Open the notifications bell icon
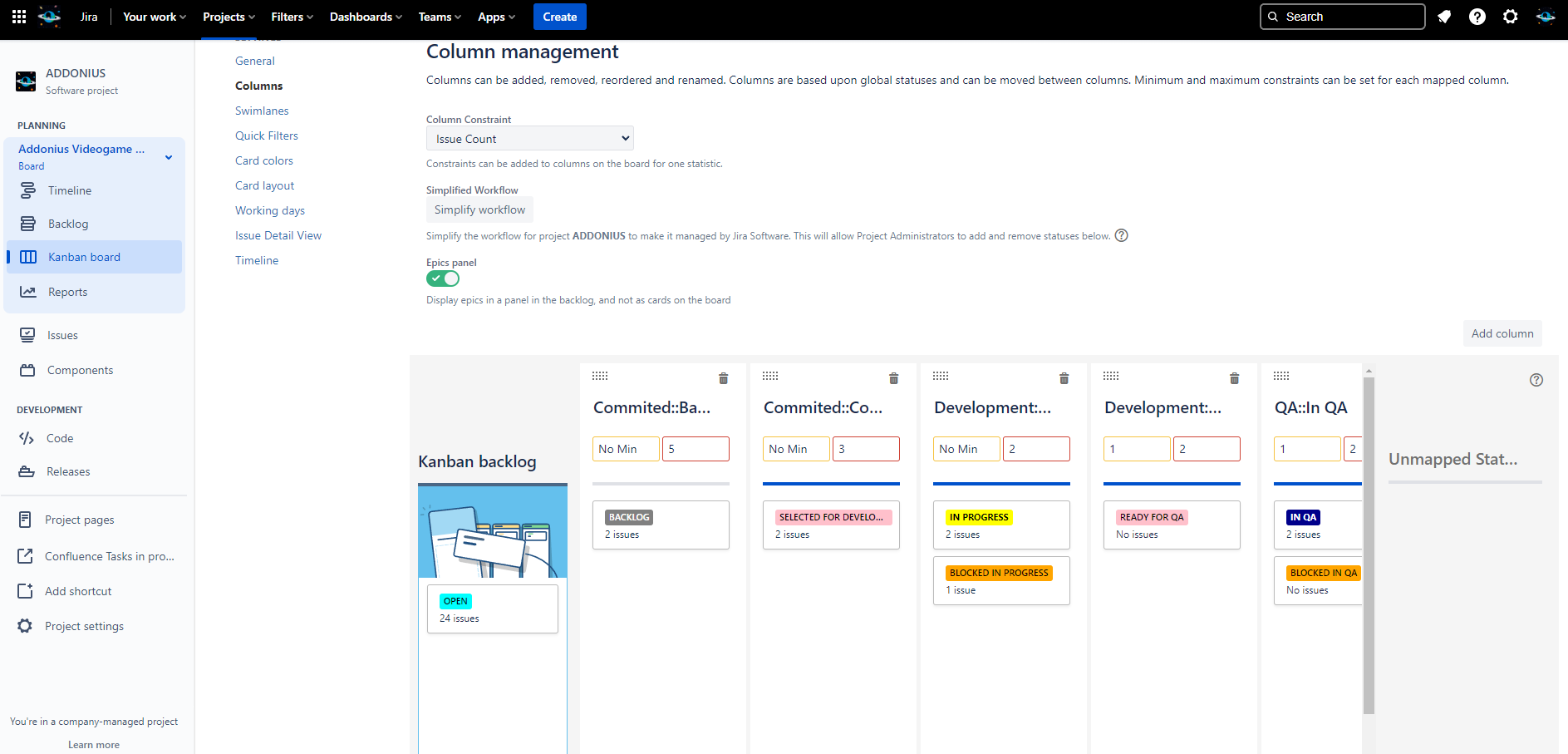 1444,17
